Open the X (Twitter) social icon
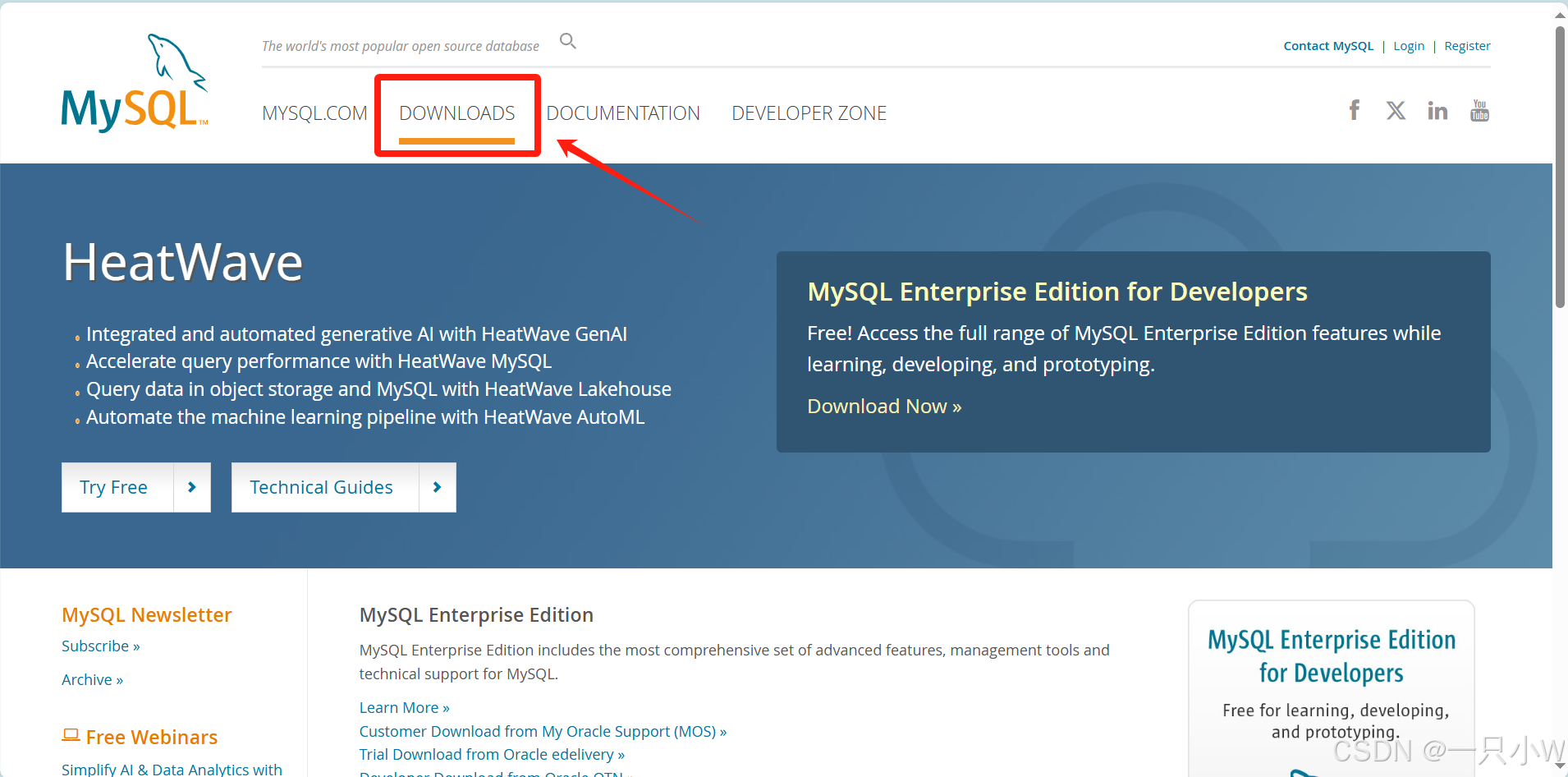 point(1396,110)
